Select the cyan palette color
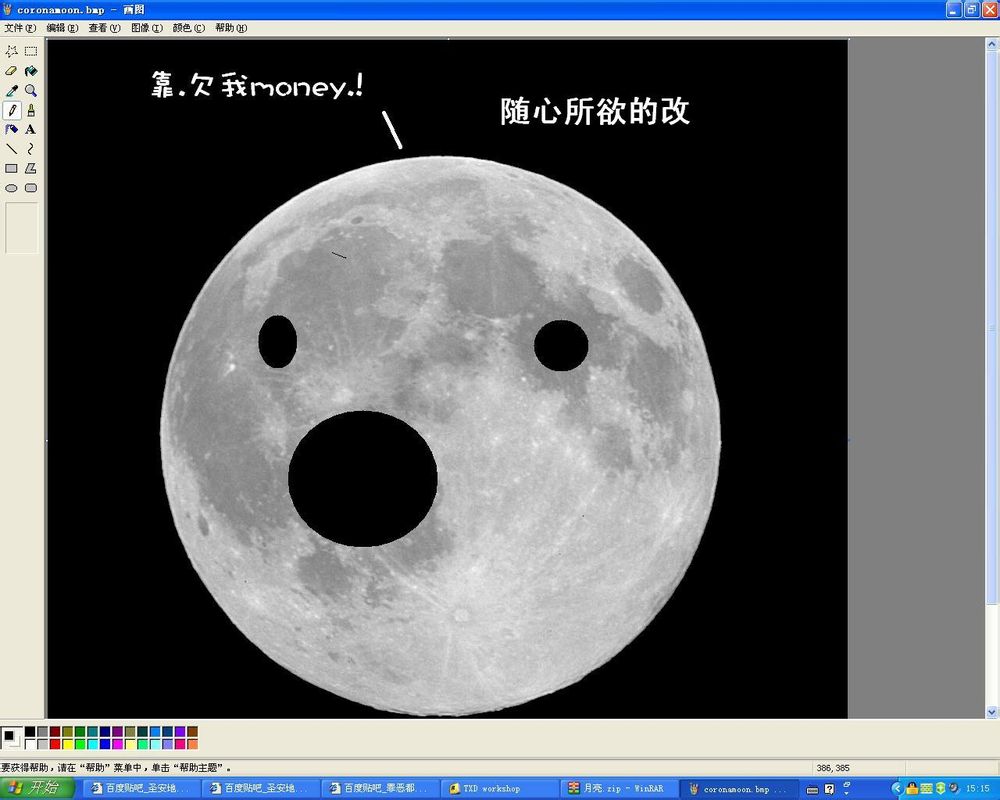 [92, 744]
